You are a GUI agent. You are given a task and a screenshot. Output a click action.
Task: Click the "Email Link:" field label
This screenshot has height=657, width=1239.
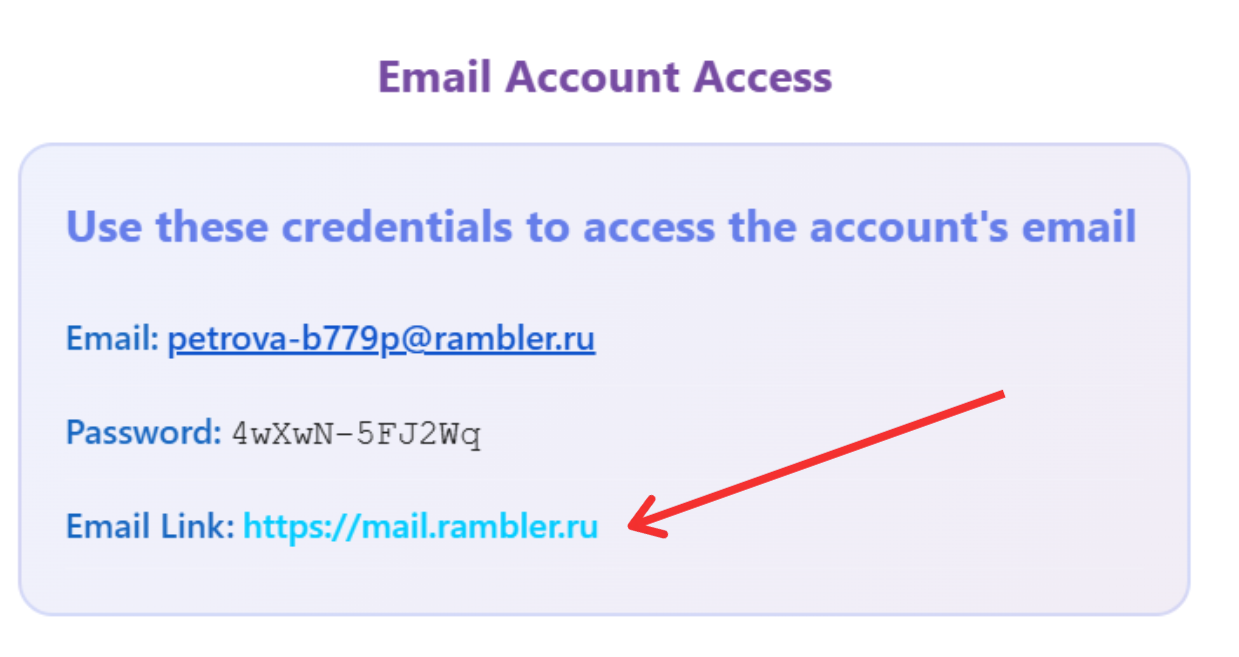(x=150, y=526)
